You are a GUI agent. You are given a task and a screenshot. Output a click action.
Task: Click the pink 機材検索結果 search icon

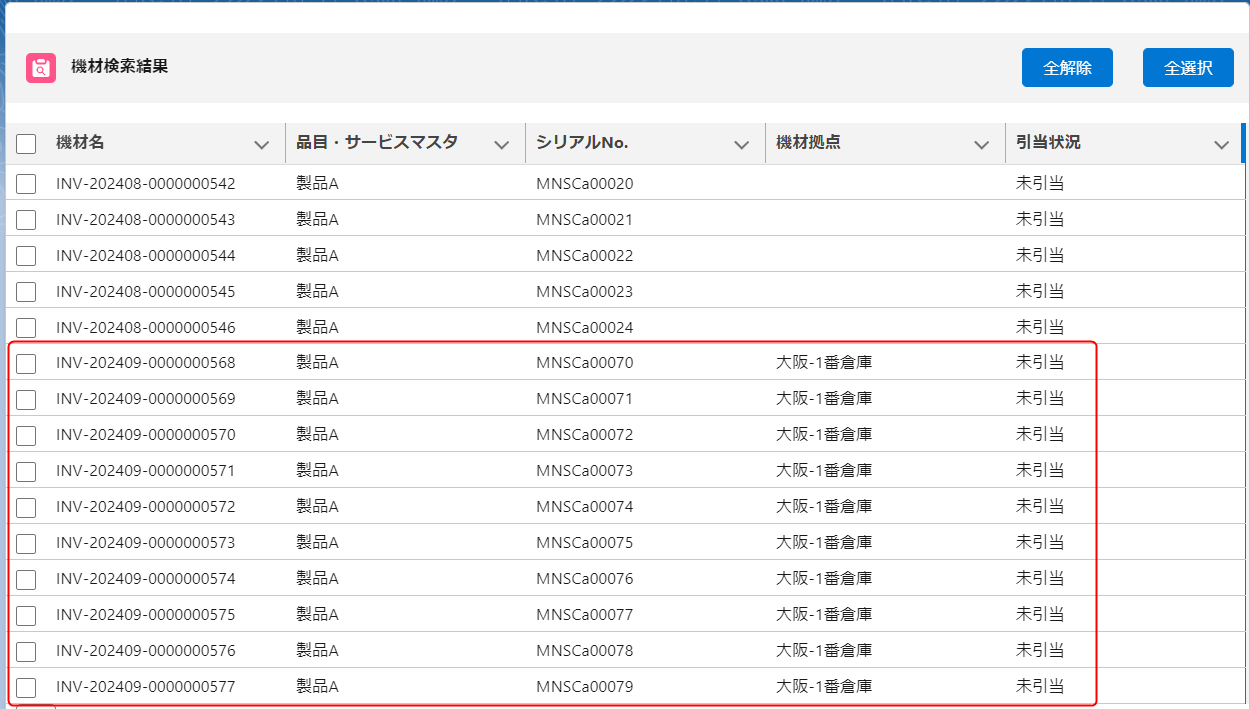tap(41, 68)
